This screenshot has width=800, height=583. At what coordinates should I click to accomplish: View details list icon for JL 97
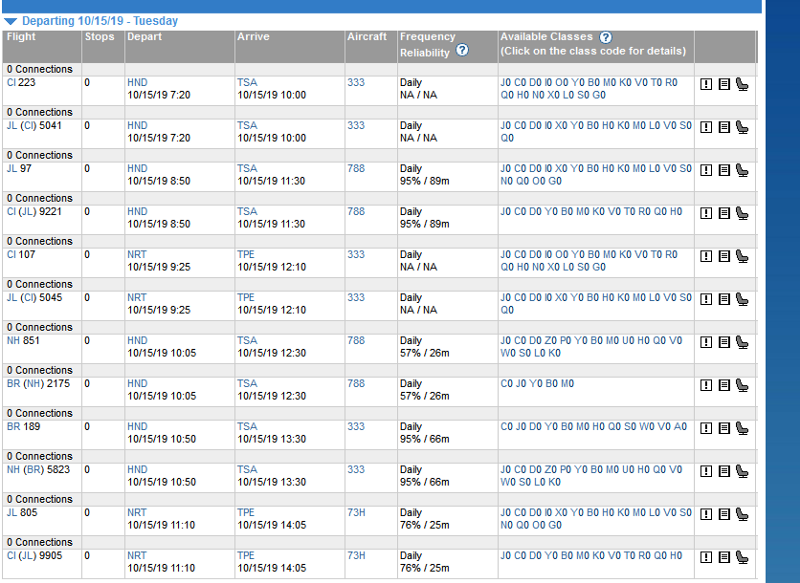tap(724, 170)
